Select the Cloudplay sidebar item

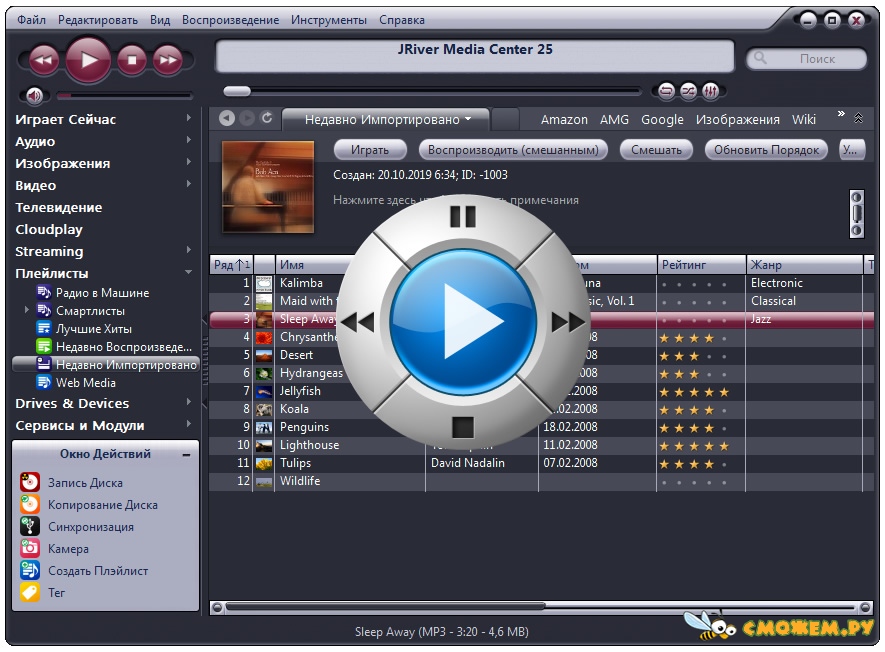[49, 230]
